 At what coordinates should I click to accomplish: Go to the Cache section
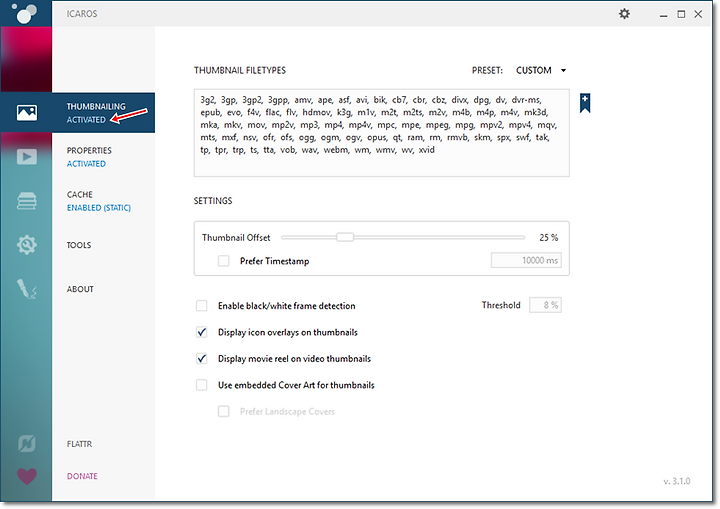[80, 194]
